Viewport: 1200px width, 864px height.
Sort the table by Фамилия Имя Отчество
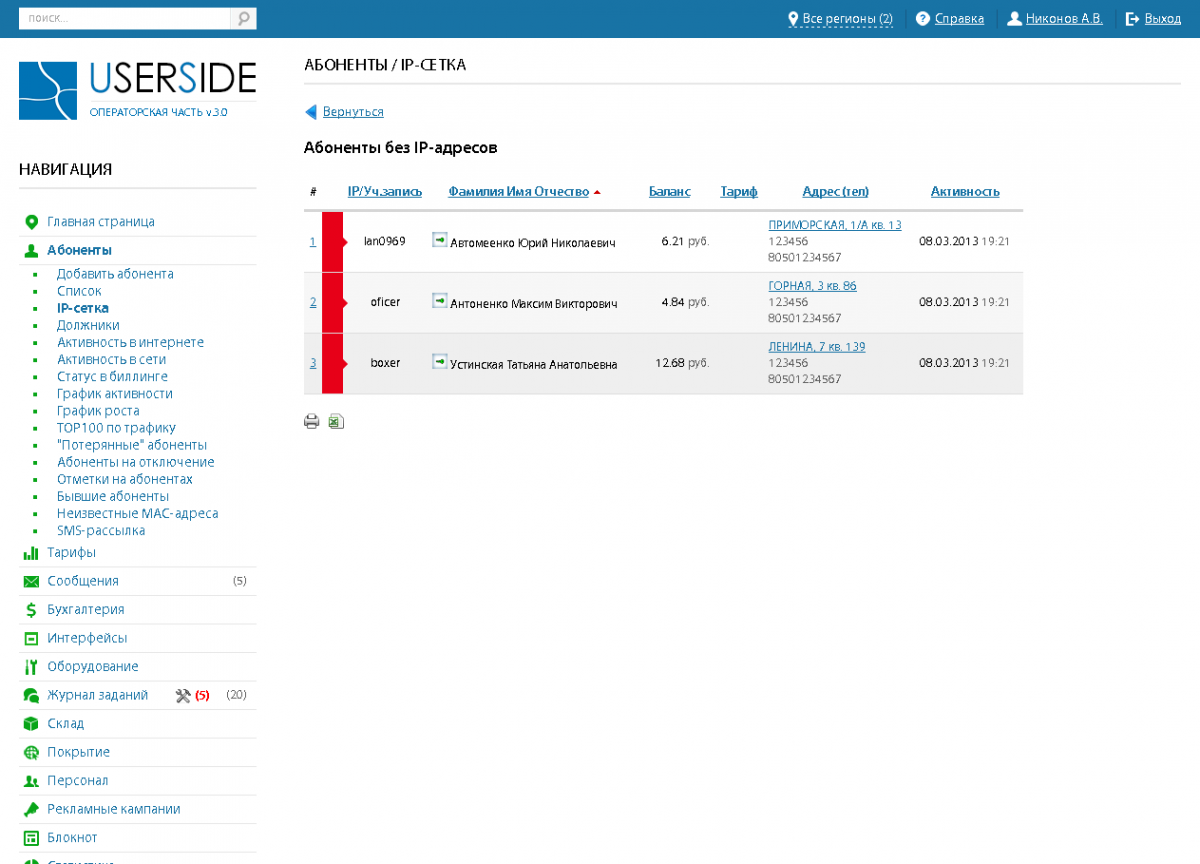[518, 192]
